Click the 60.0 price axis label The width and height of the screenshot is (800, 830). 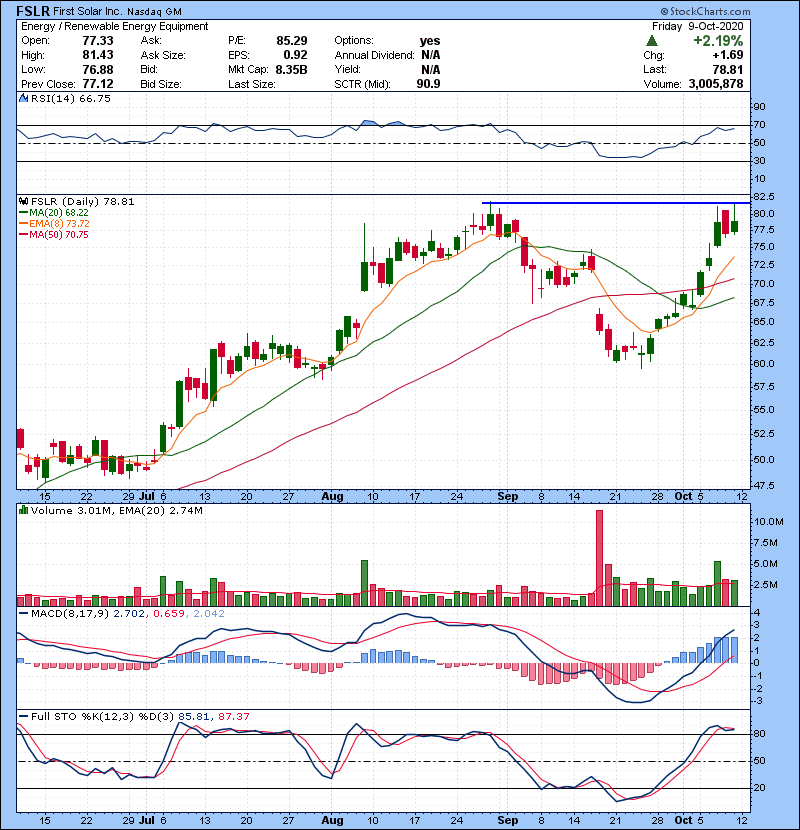pyautogui.click(x=763, y=363)
